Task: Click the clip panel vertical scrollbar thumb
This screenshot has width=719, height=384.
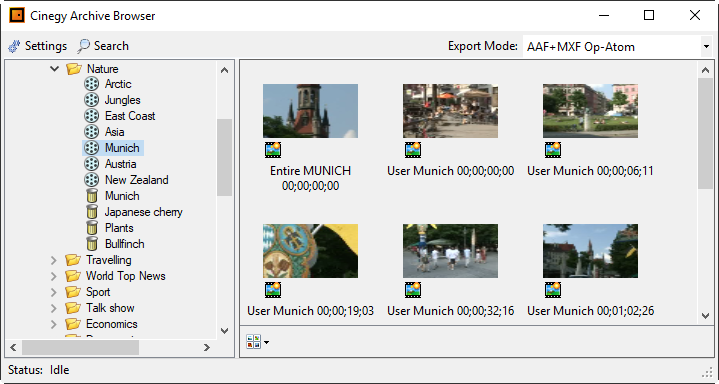Action: coord(705,133)
